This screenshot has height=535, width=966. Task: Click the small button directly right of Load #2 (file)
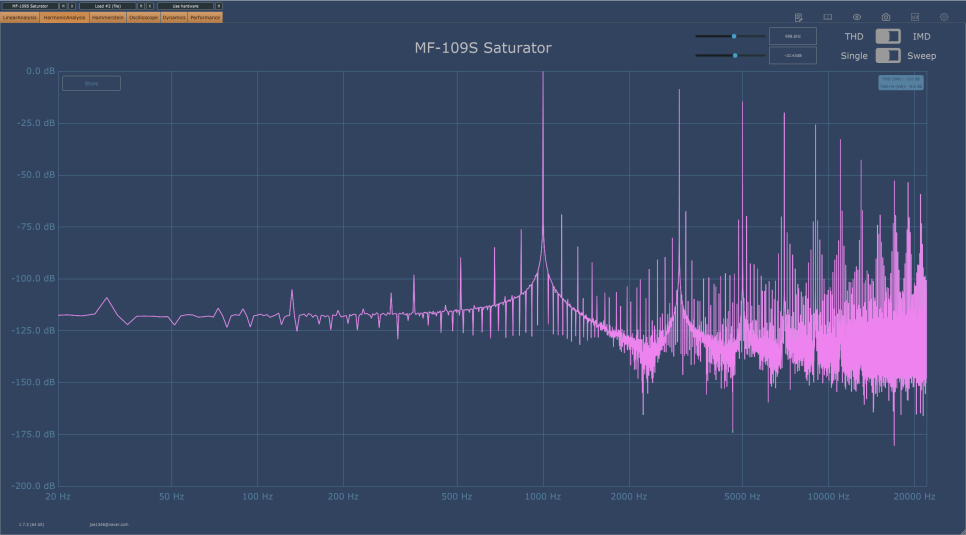141,6
